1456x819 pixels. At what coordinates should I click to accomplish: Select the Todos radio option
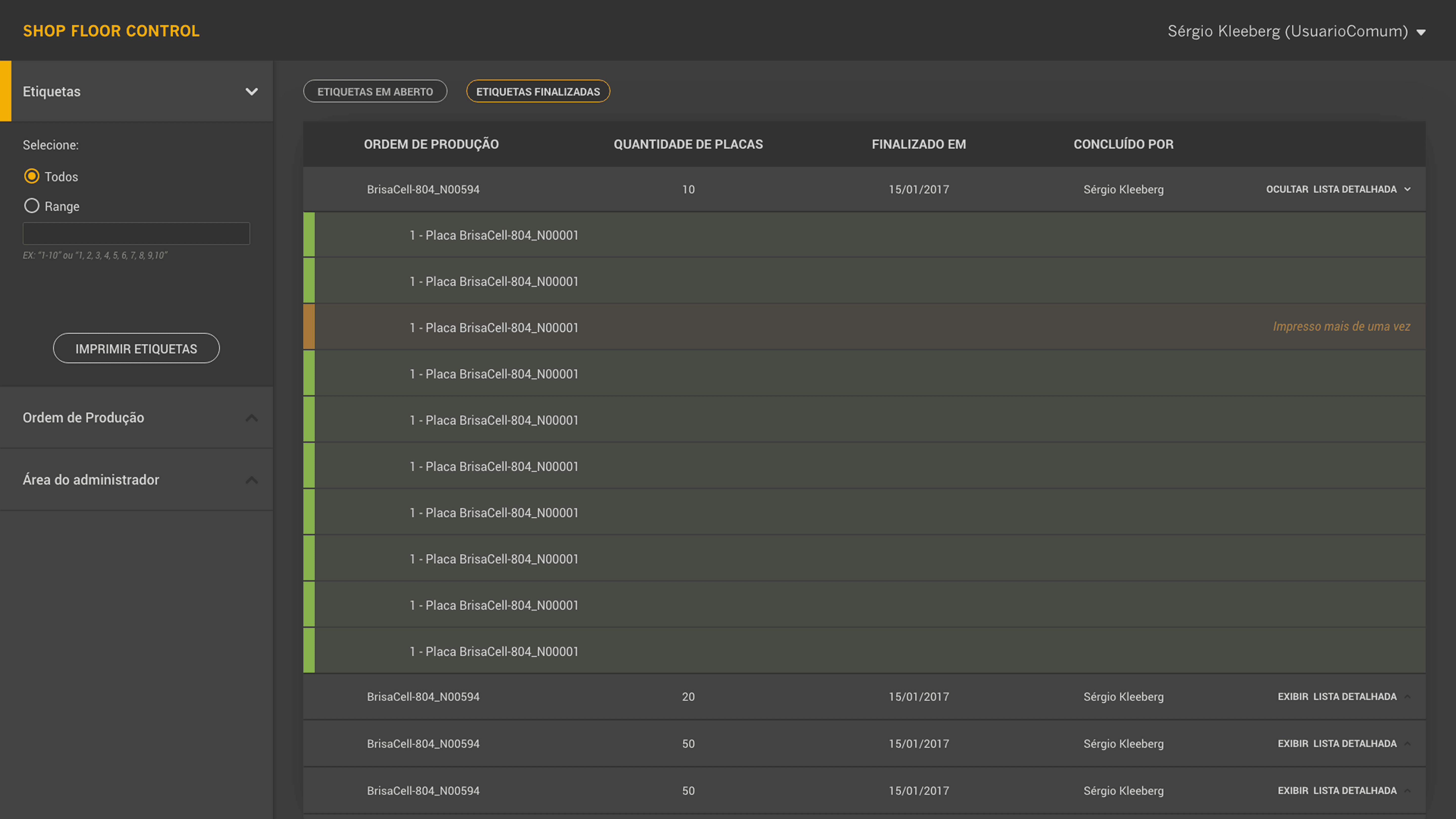[32, 176]
